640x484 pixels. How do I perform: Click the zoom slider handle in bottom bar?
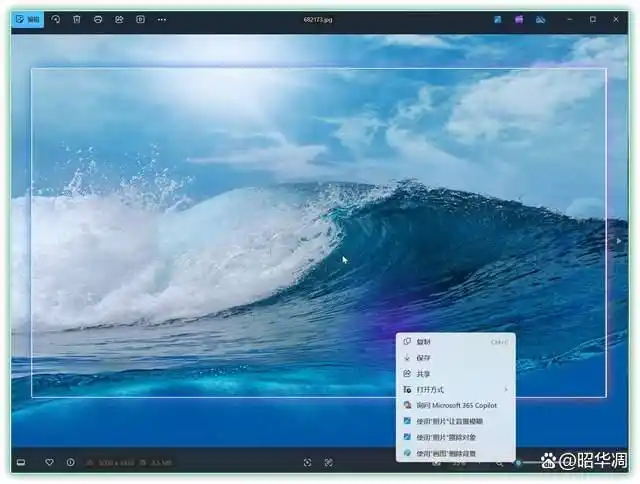click(518, 462)
